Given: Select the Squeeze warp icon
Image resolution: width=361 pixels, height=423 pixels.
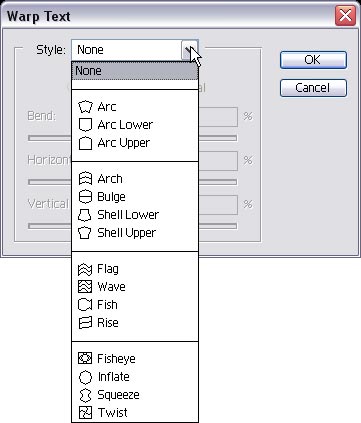Looking at the screenshot, I should click(85, 395).
